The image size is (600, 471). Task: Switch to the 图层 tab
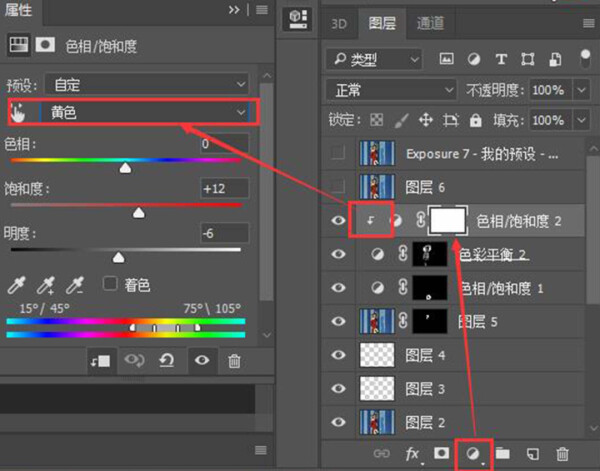point(382,23)
